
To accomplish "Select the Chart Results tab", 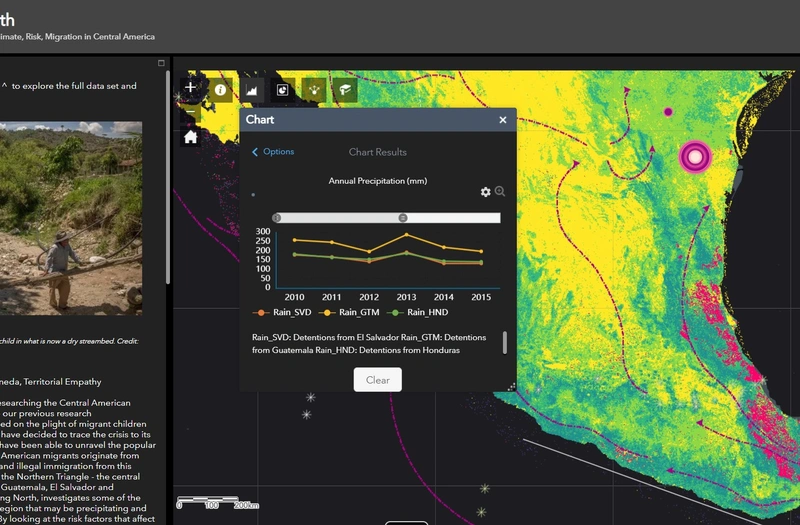I will (378, 152).
